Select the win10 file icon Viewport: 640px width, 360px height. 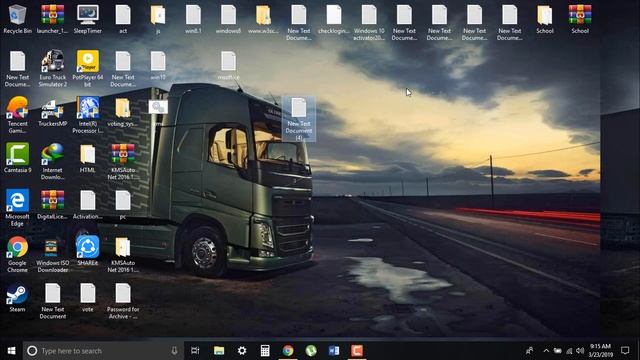pyautogui.click(x=158, y=65)
